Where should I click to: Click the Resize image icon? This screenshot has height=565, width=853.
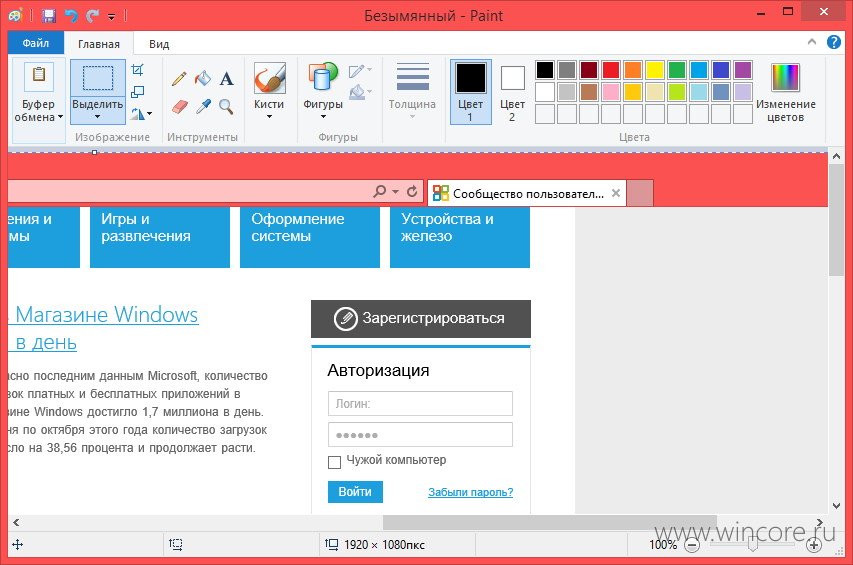point(138,92)
